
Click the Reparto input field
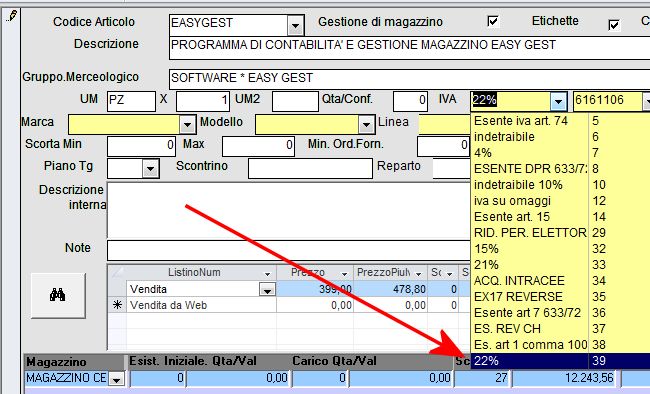[452, 169]
